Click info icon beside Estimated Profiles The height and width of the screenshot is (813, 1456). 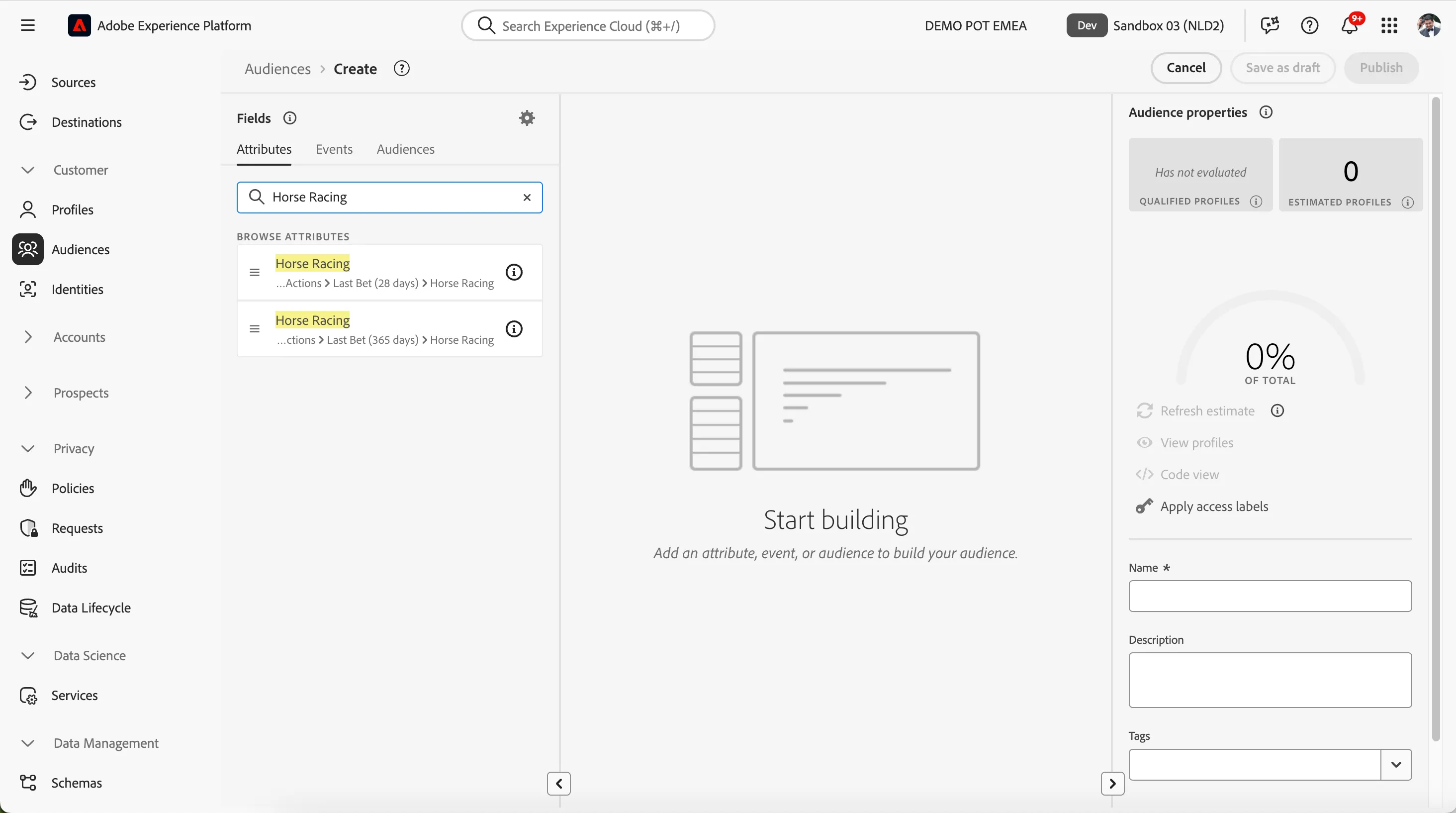[1407, 203]
